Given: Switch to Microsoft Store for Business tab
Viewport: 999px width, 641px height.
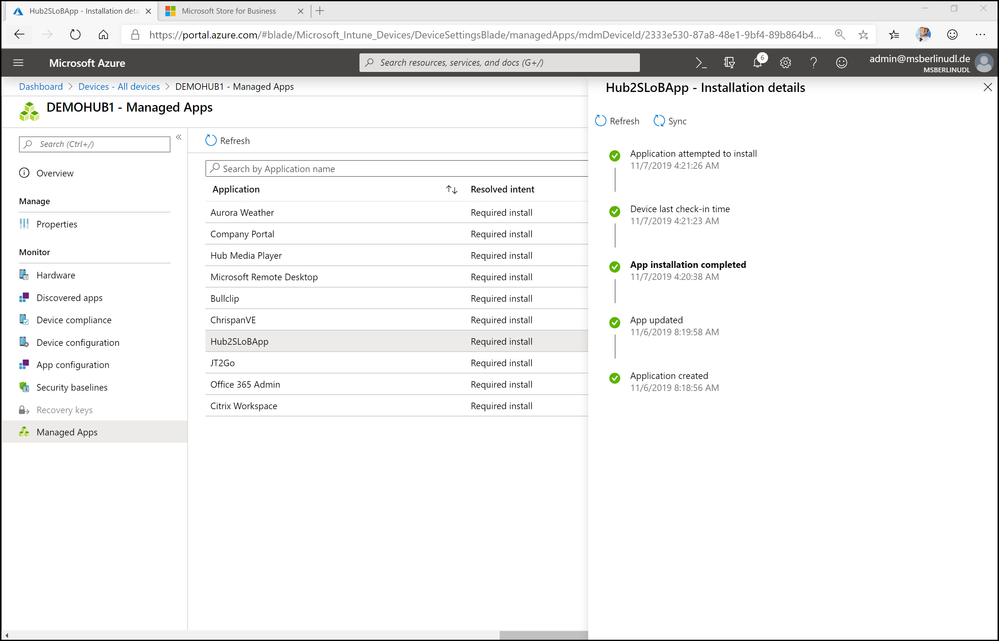Looking at the screenshot, I should pyautogui.click(x=229, y=11).
